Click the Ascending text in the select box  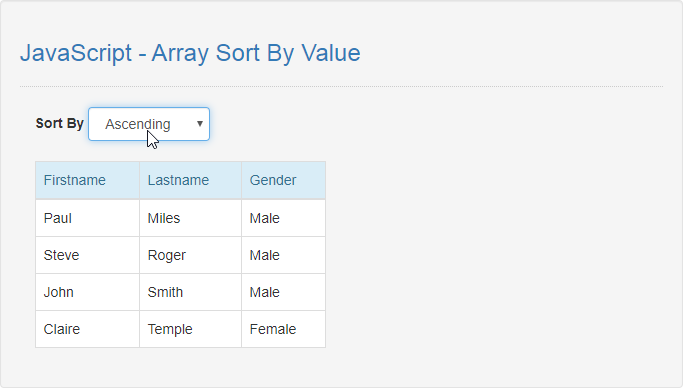coord(138,125)
